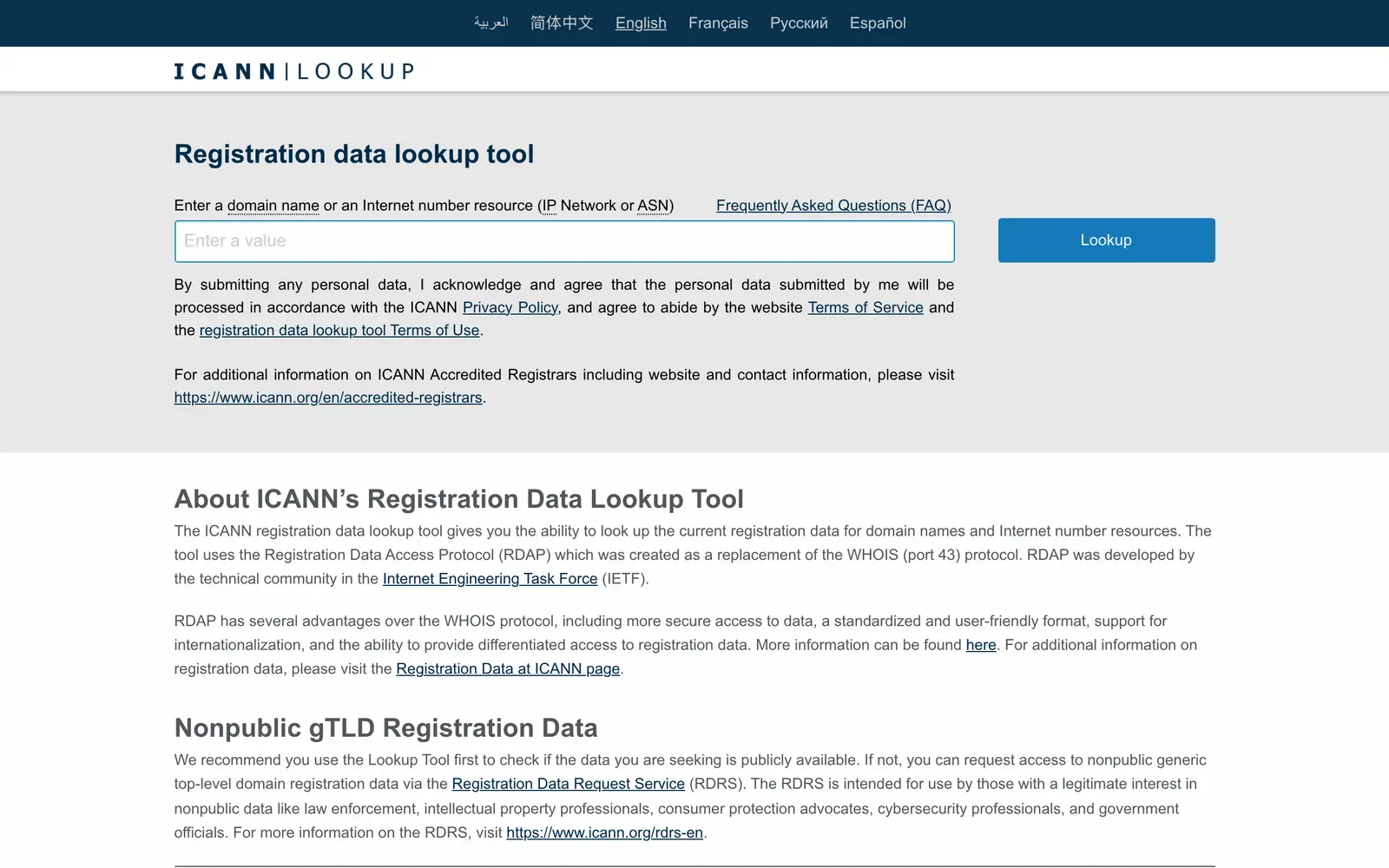
Task: Click 'Nonpublic gTLD Registration Data' heading
Action: (x=386, y=727)
